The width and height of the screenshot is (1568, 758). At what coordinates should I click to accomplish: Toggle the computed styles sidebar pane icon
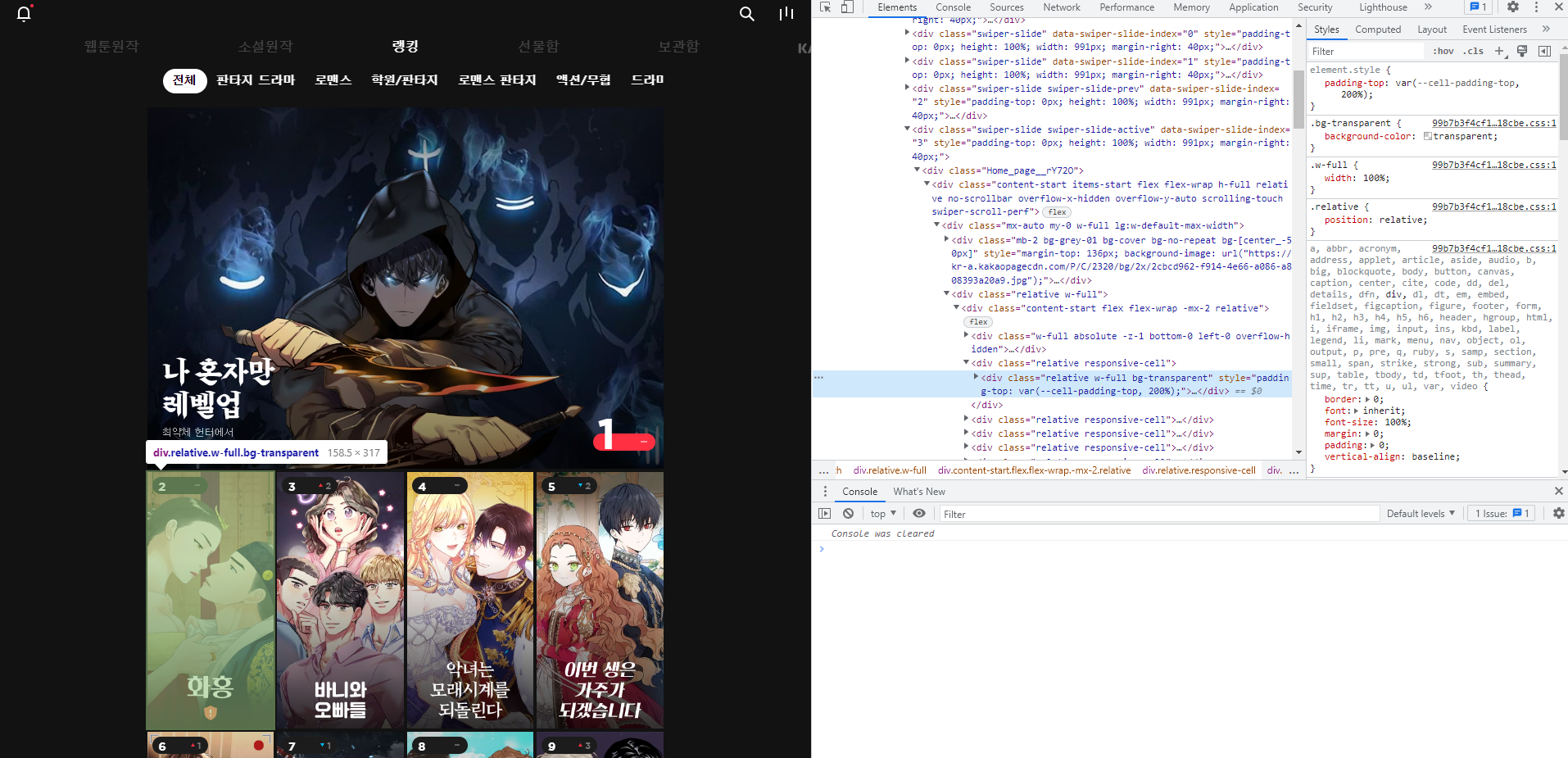pos(1544,51)
